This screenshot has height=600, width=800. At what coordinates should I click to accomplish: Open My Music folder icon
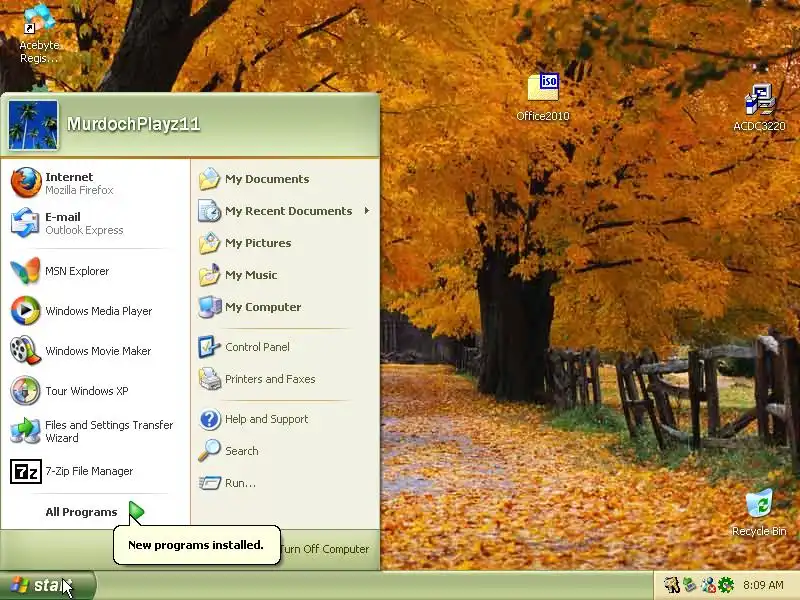click(209, 274)
